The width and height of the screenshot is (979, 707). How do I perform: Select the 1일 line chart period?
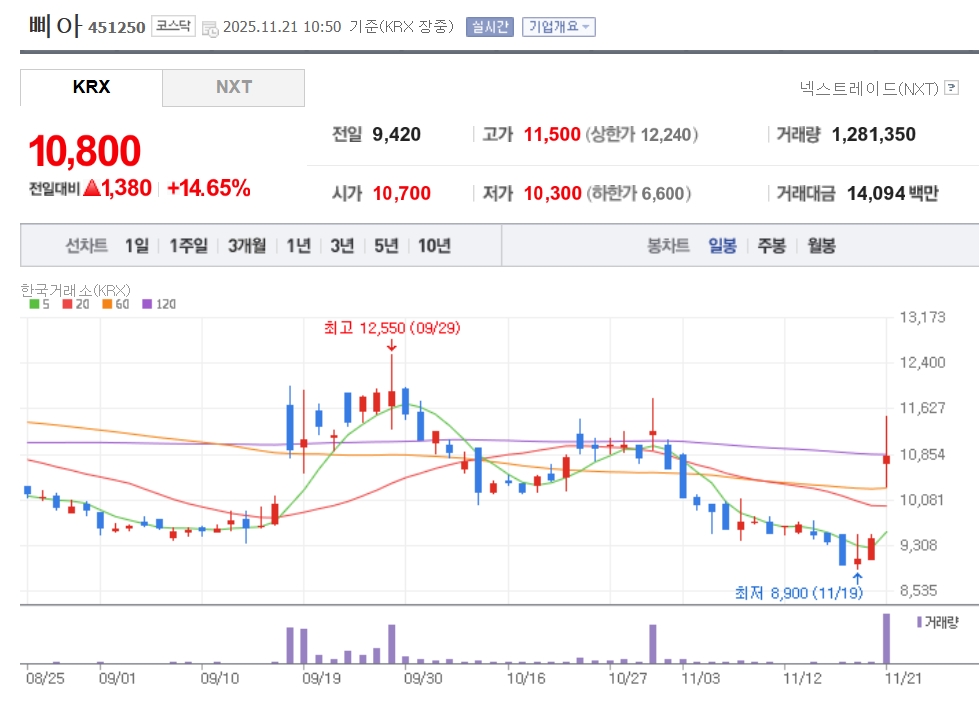(x=137, y=245)
